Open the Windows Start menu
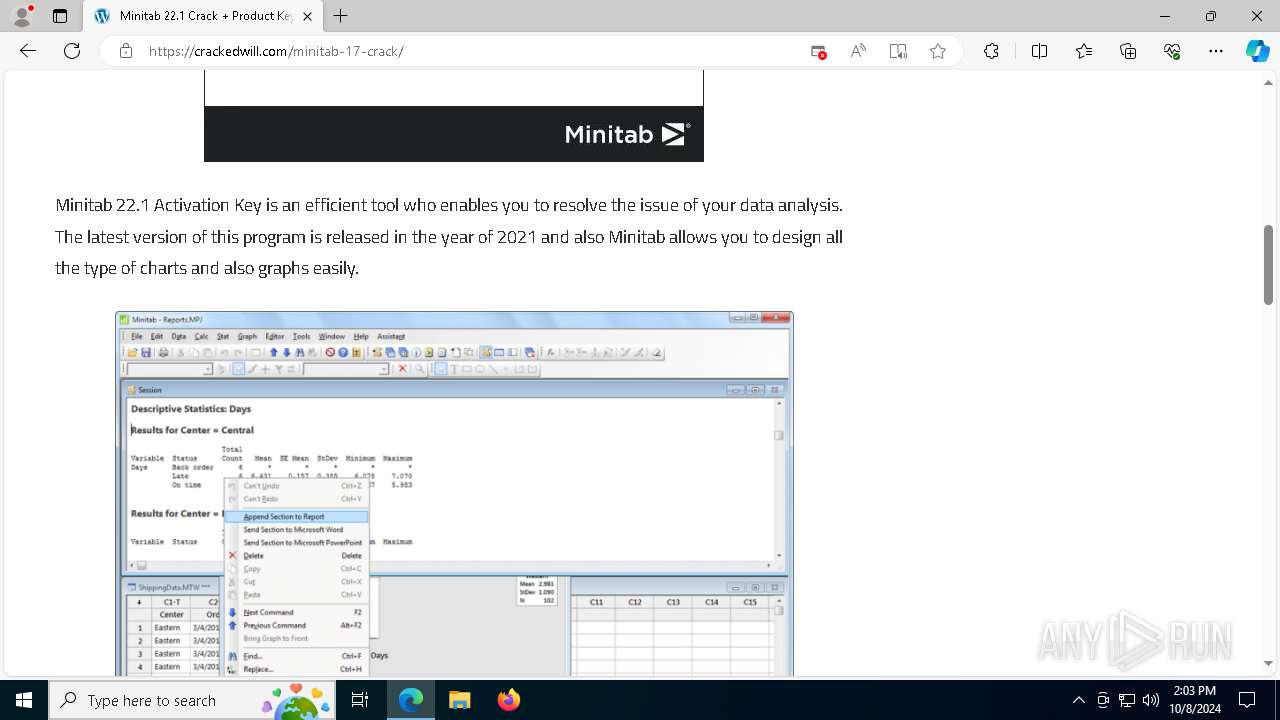The image size is (1280, 720). pos(24,700)
